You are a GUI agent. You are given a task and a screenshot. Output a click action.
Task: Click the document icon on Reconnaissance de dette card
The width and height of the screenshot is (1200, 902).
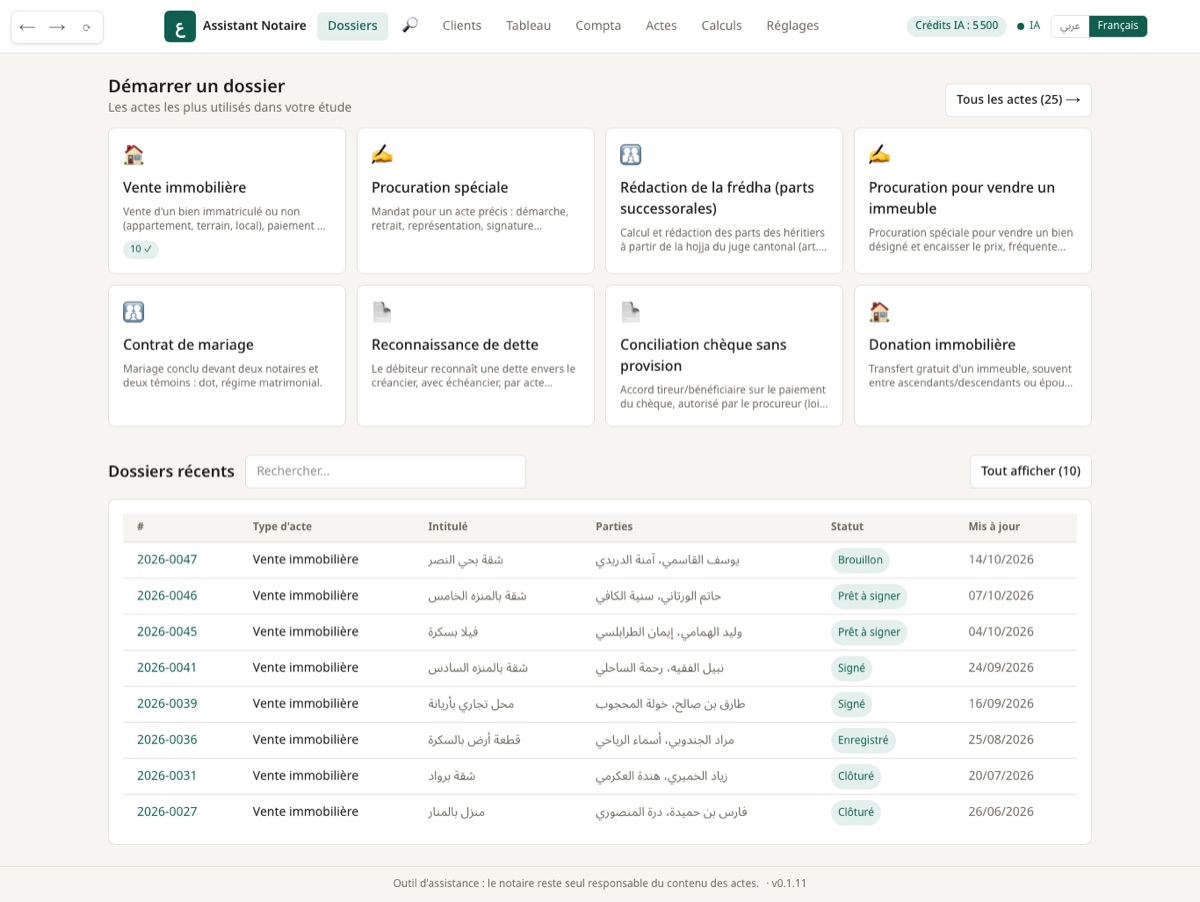coord(382,312)
